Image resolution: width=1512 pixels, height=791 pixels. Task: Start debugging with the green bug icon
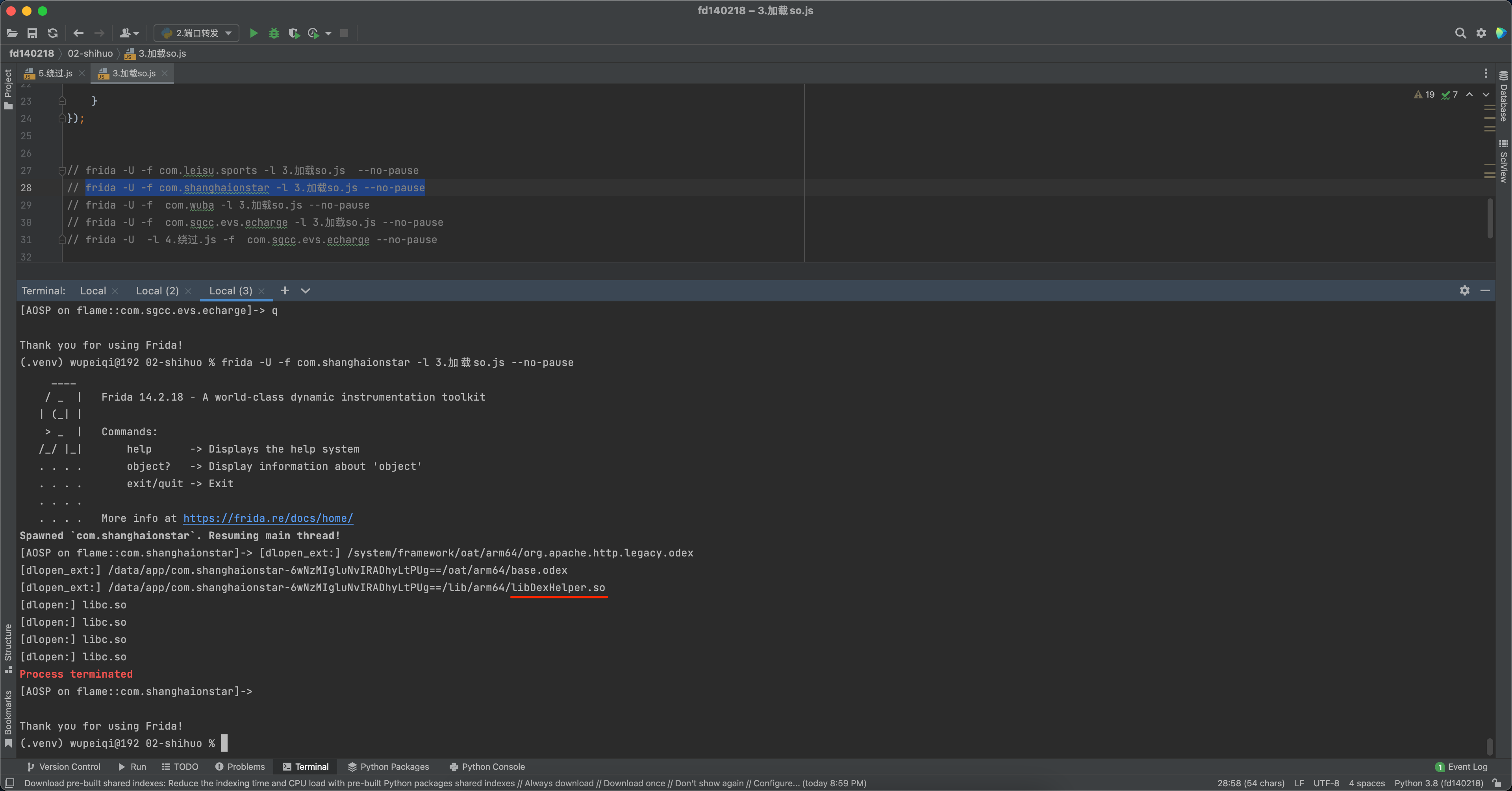click(274, 33)
